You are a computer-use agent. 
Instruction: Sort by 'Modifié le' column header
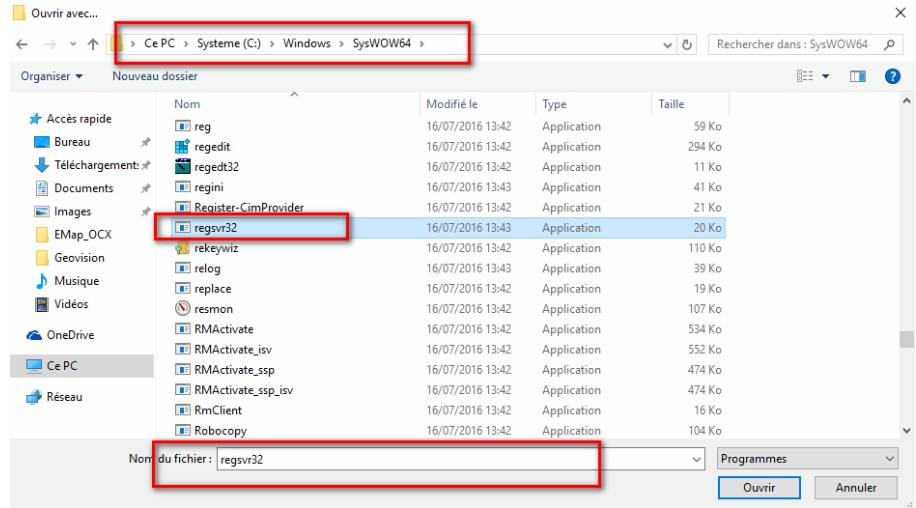452,104
